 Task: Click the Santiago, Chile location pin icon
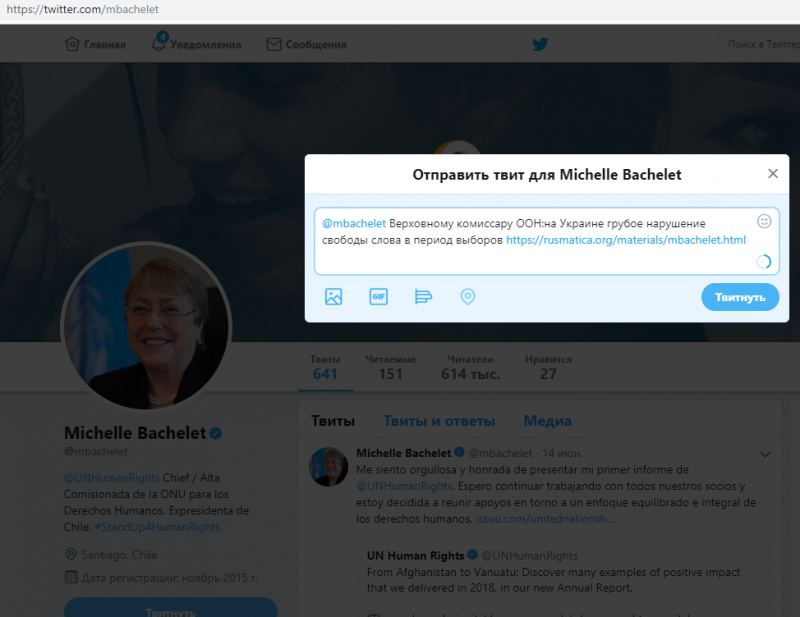click(71, 554)
